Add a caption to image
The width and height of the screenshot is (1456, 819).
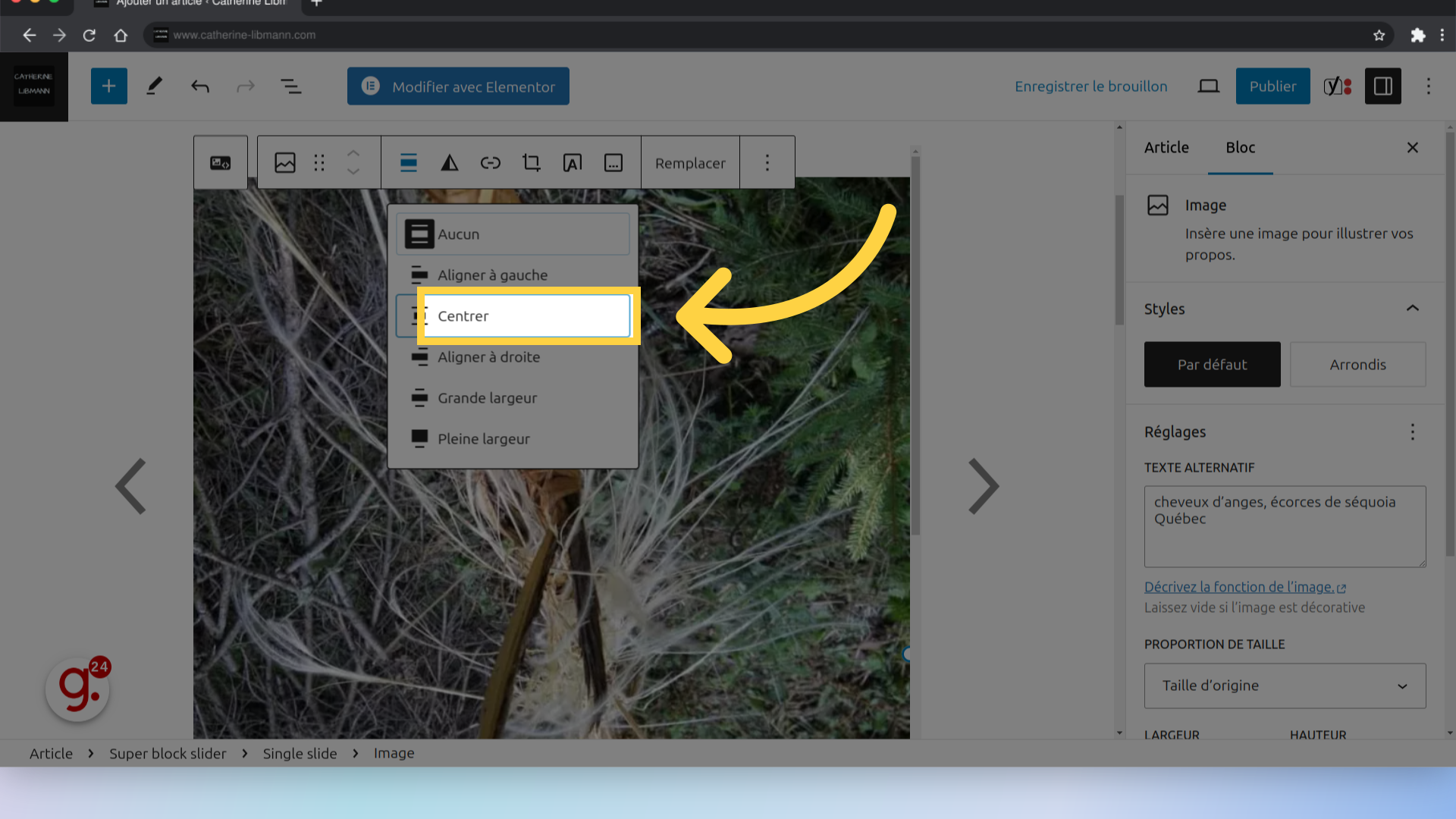click(x=613, y=163)
